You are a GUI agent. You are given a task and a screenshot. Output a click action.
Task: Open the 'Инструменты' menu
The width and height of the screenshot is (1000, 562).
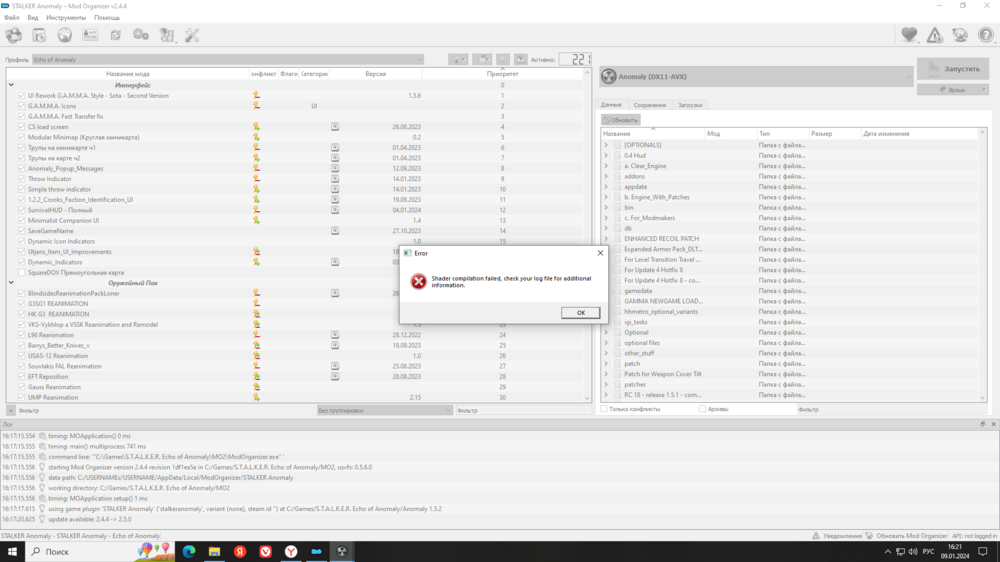click(66, 18)
